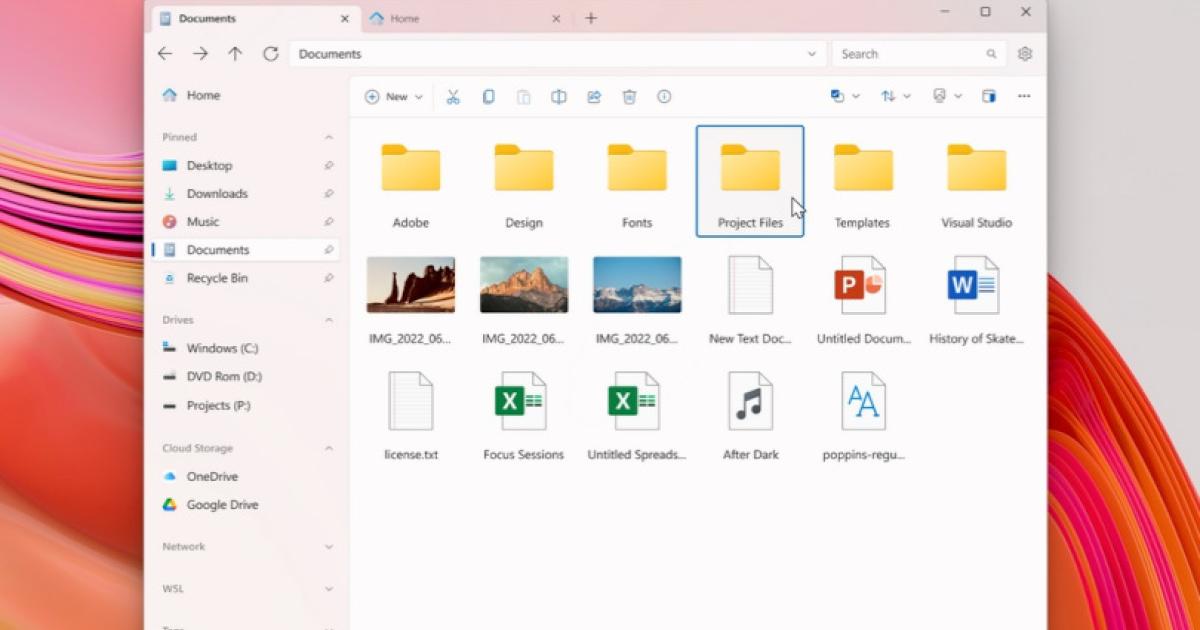Open the three-dot more options menu
The image size is (1200, 630).
coord(1024,97)
